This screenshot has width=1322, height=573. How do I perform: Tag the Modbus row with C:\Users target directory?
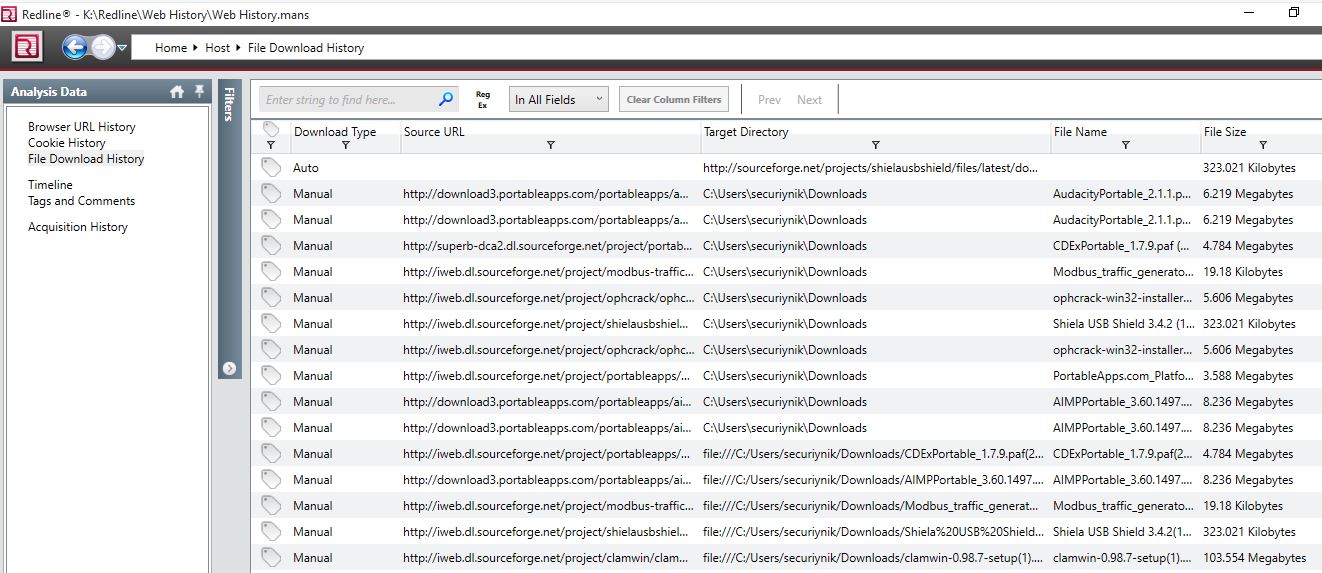click(271, 271)
